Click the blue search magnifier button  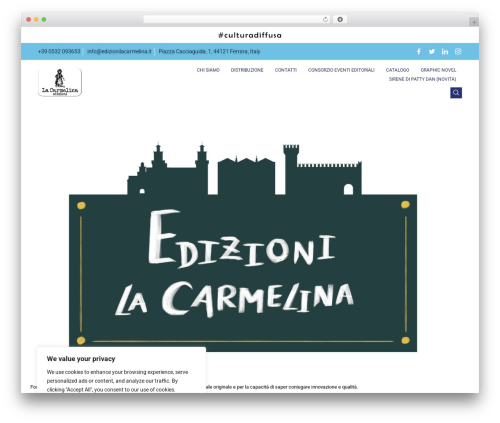pos(456,93)
